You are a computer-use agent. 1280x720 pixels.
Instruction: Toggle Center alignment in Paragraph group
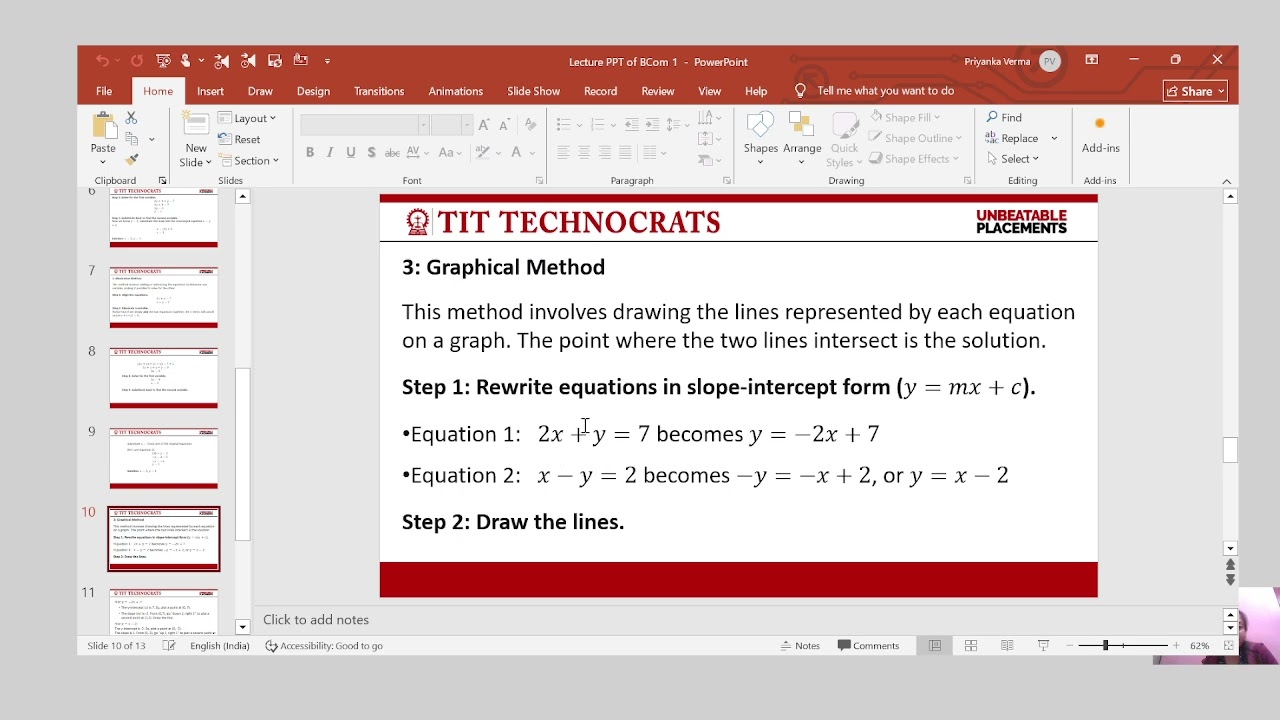(x=583, y=152)
